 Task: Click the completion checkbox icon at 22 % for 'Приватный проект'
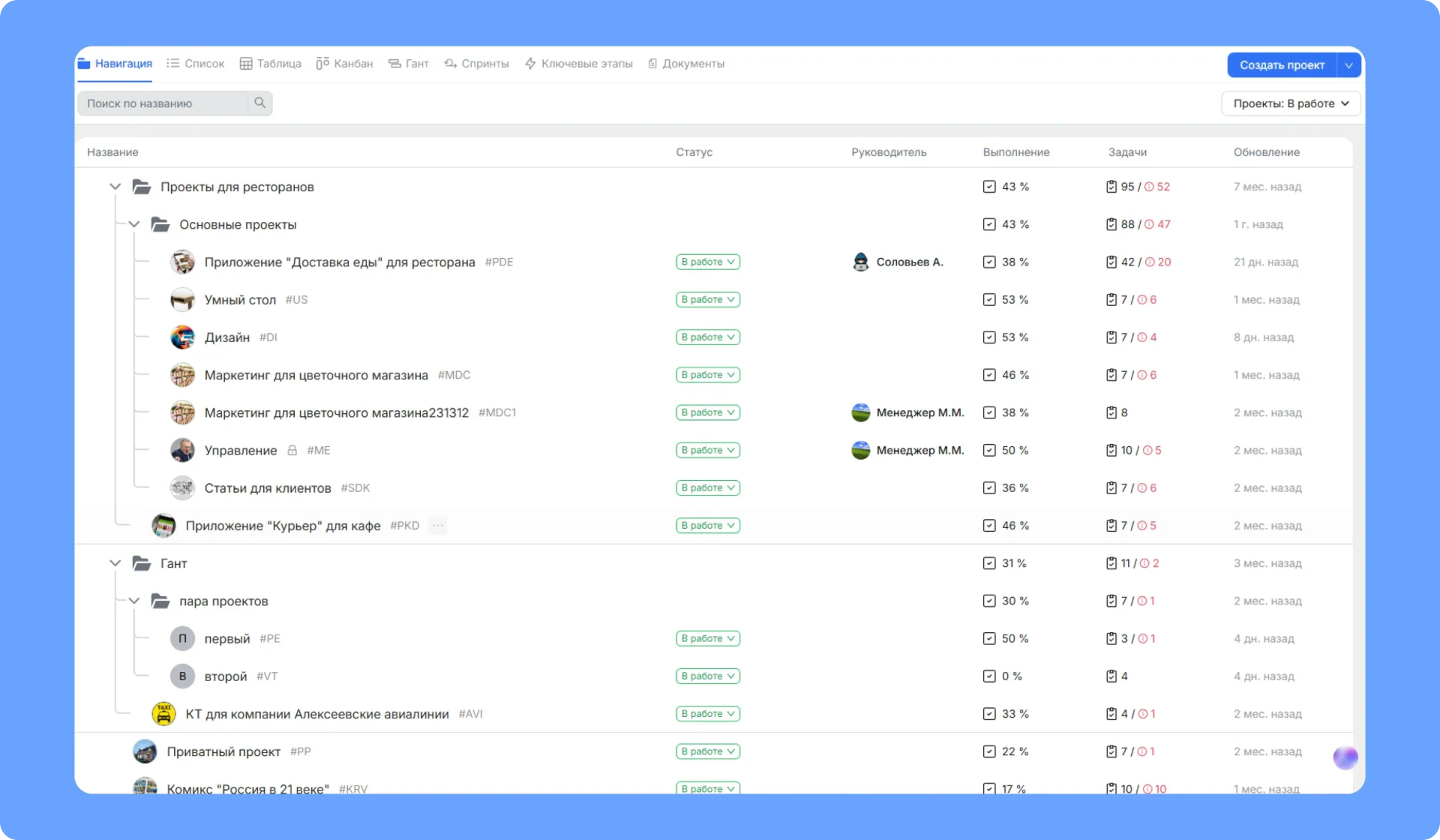pyautogui.click(x=989, y=751)
